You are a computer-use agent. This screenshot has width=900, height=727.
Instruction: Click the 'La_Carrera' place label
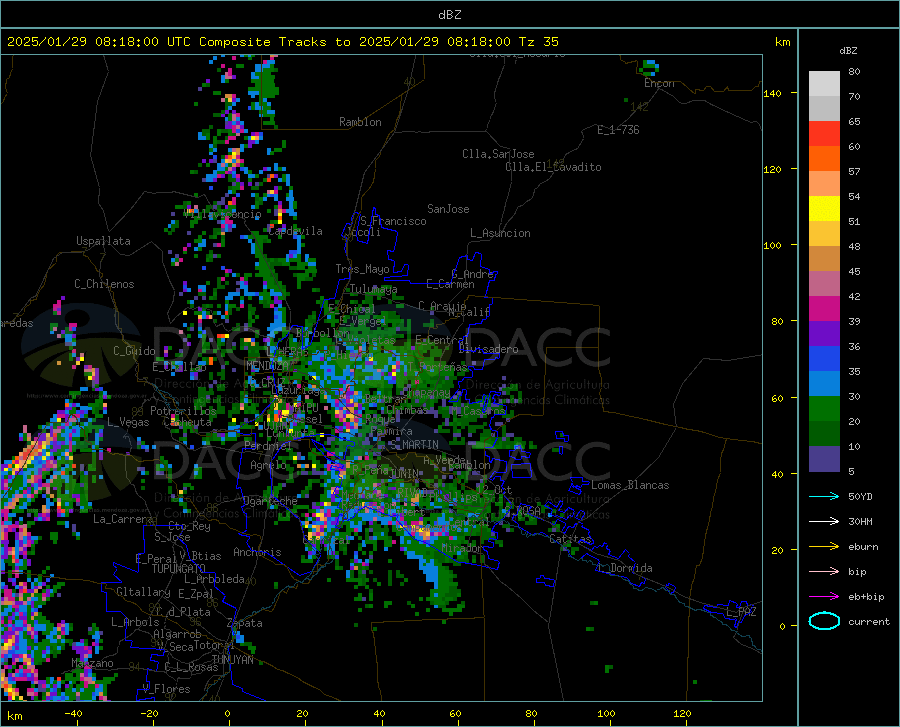click(123, 519)
